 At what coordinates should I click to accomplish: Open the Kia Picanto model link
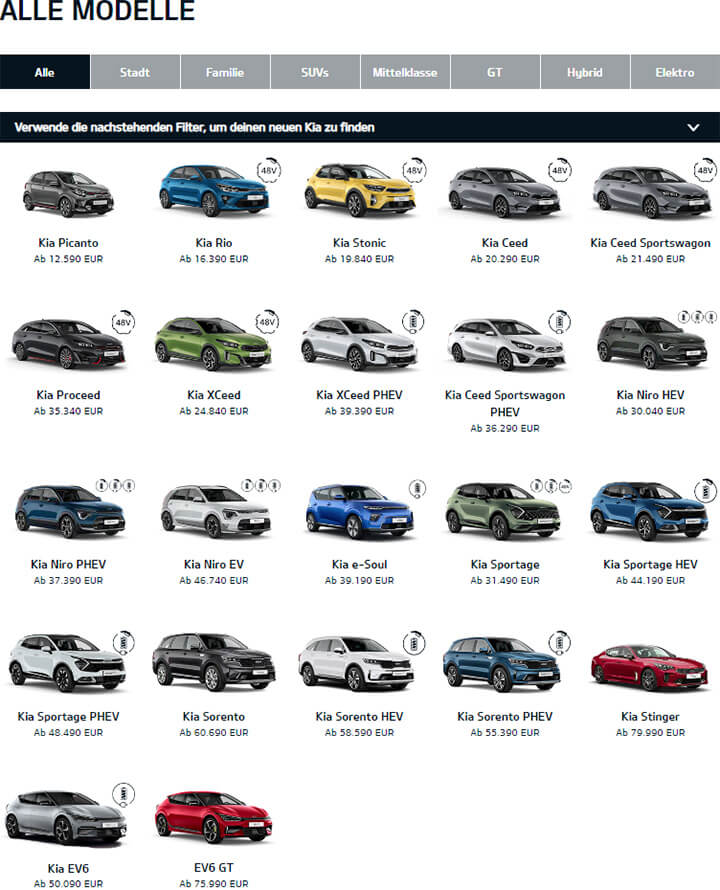[x=68, y=243]
